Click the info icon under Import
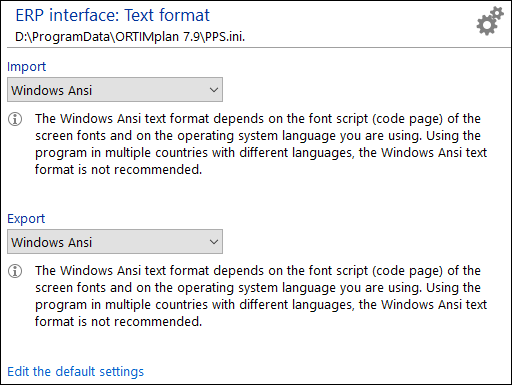 coord(15,119)
